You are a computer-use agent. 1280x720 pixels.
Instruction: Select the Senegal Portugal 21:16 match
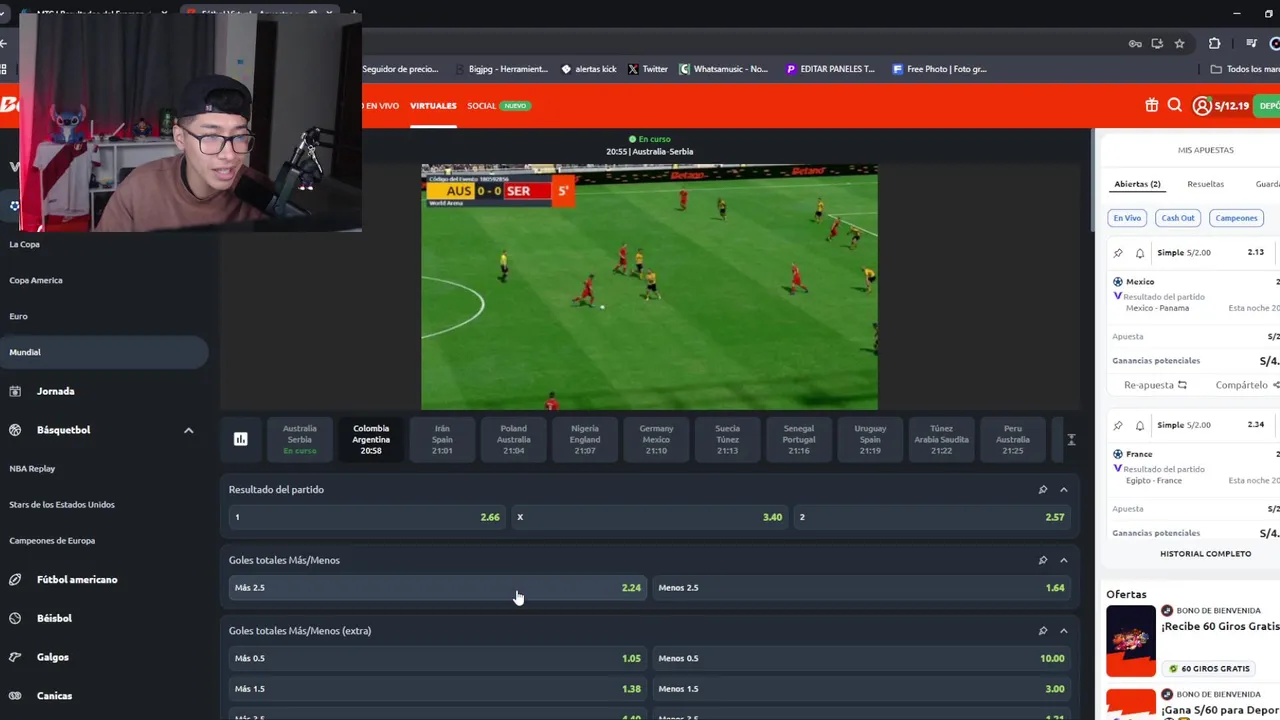coord(799,439)
